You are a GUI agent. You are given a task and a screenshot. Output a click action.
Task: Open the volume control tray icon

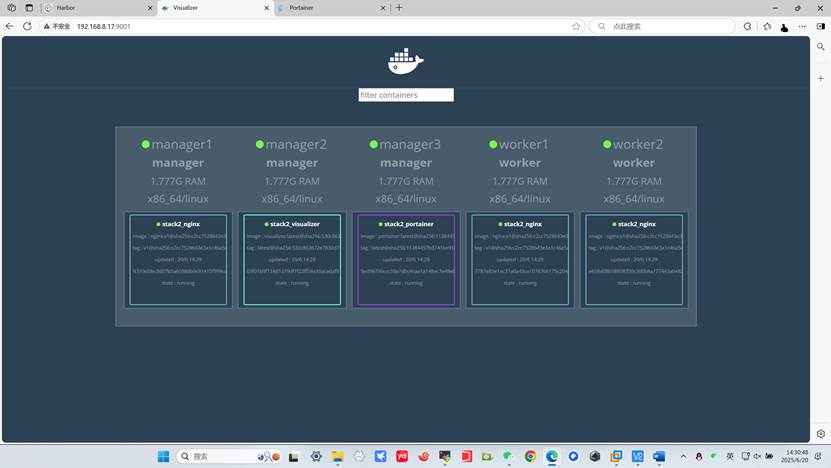tap(757, 456)
